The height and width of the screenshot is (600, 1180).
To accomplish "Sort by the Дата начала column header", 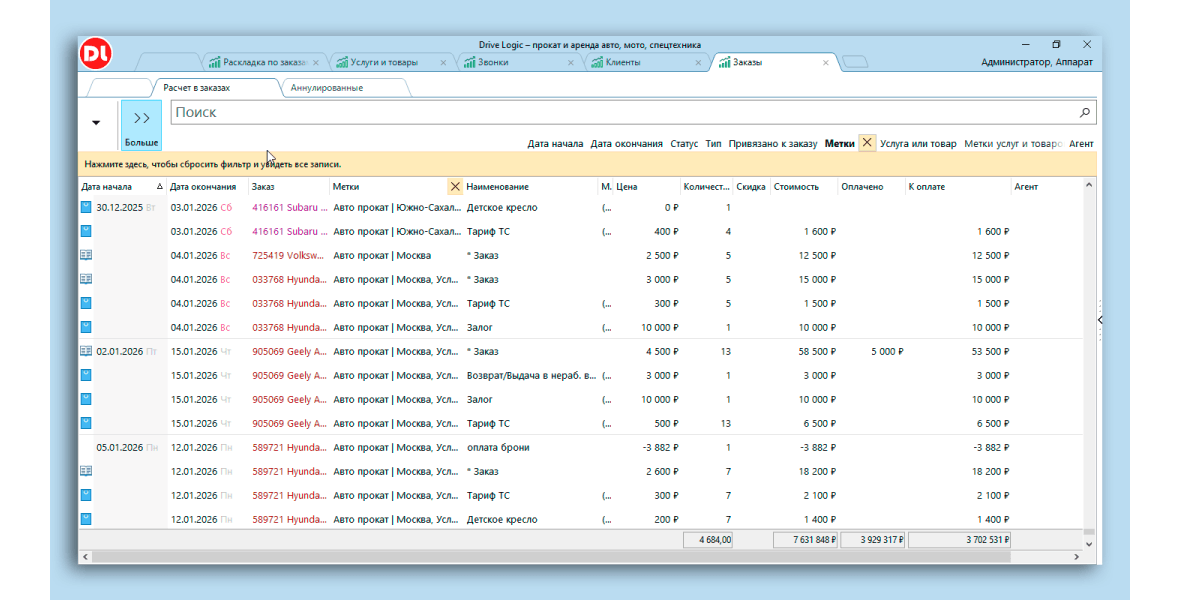I will coord(106,187).
